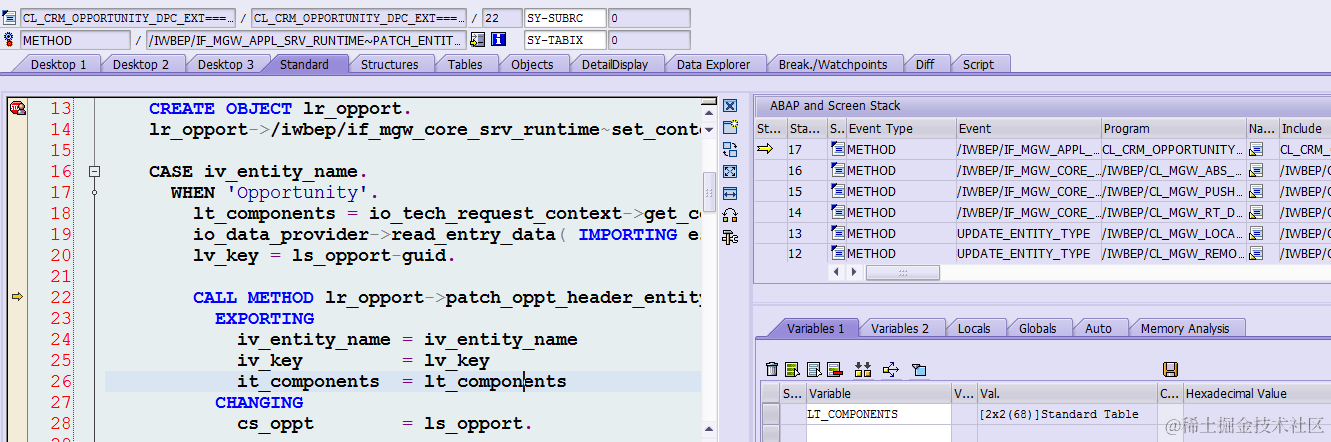The width and height of the screenshot is (1331, 442).
Task: Click the source program icon beside CL_CRM_OPPORTUNITY field
Action: click(10, 18)
